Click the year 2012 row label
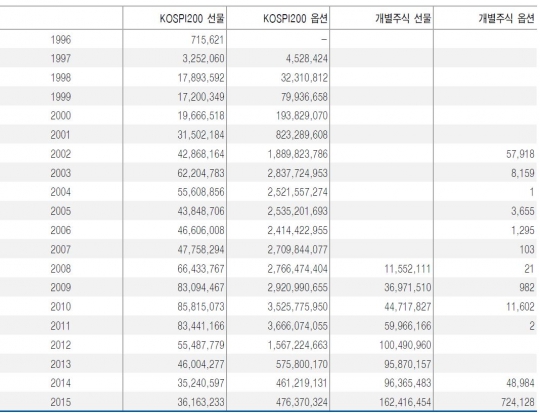This screenshot has height=413, width=540. click(x=61, y=345)
